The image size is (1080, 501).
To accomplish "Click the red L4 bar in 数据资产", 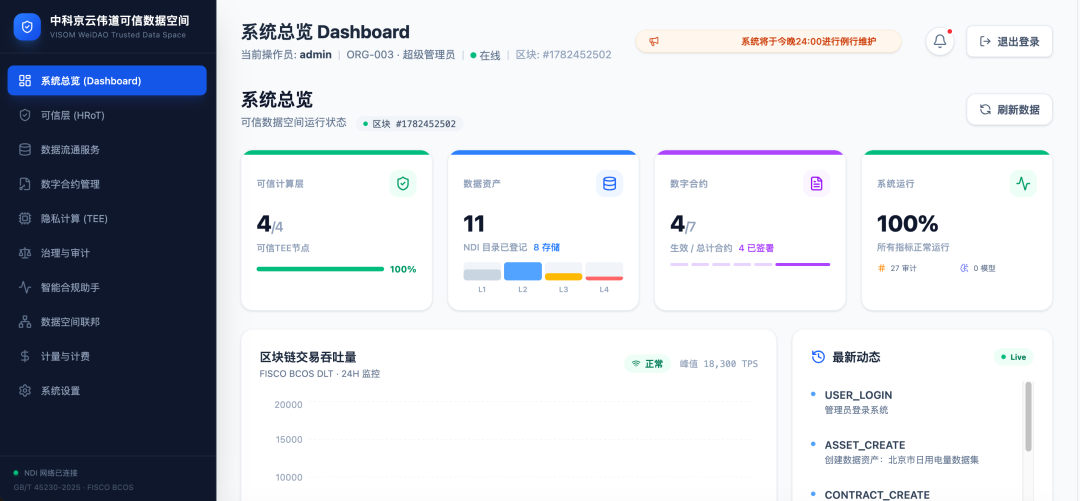I will 604,278.
